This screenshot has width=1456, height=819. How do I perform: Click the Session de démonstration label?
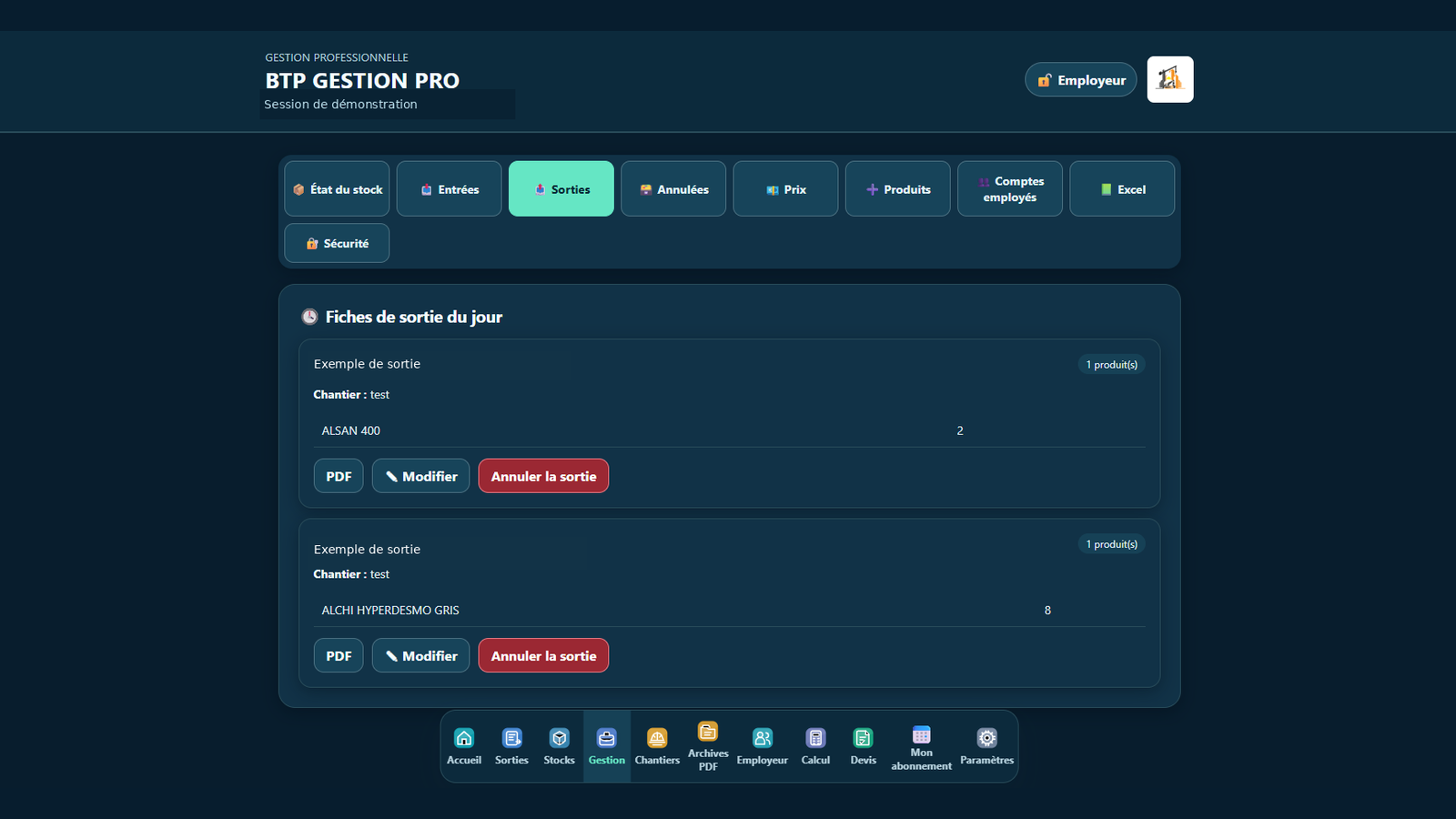tap(340, 105)
